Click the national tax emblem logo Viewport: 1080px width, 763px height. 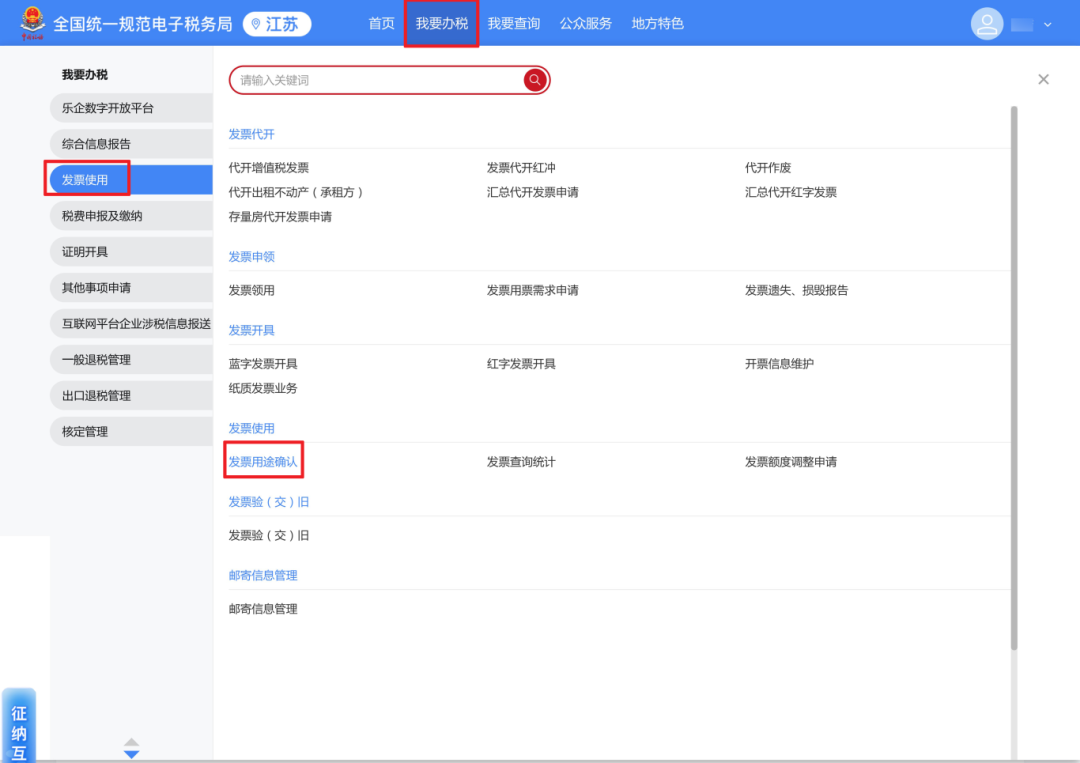pos(32,23)
